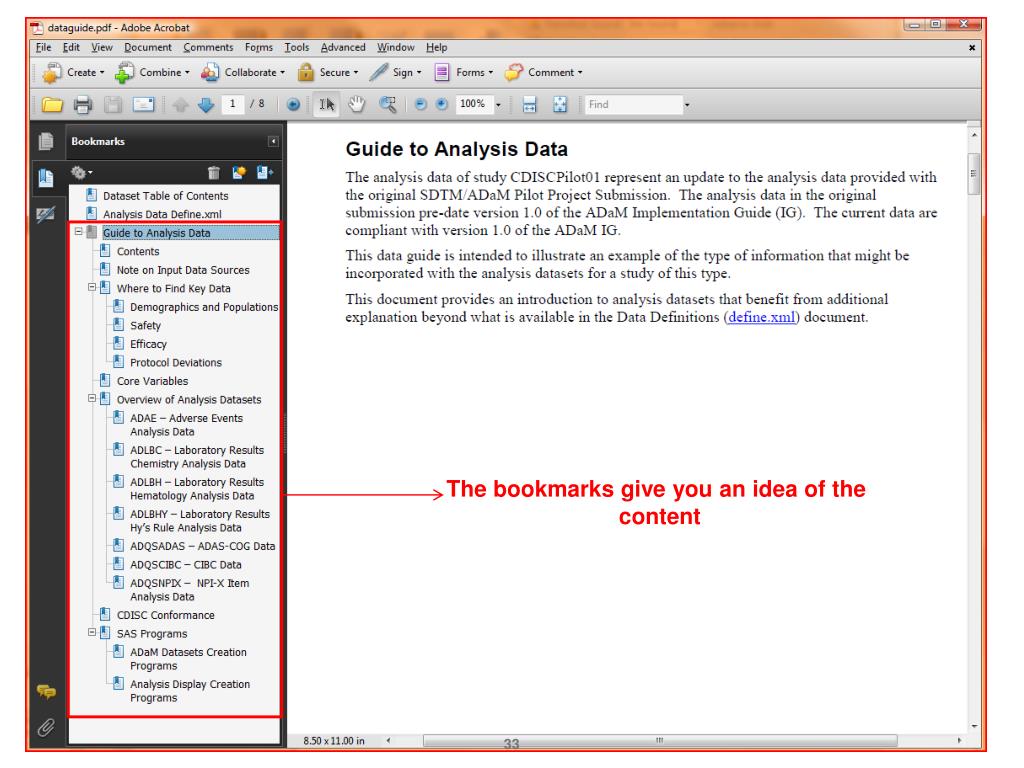Click the Zoom Out minus button

pyautogui.click(x=421, y=104)
